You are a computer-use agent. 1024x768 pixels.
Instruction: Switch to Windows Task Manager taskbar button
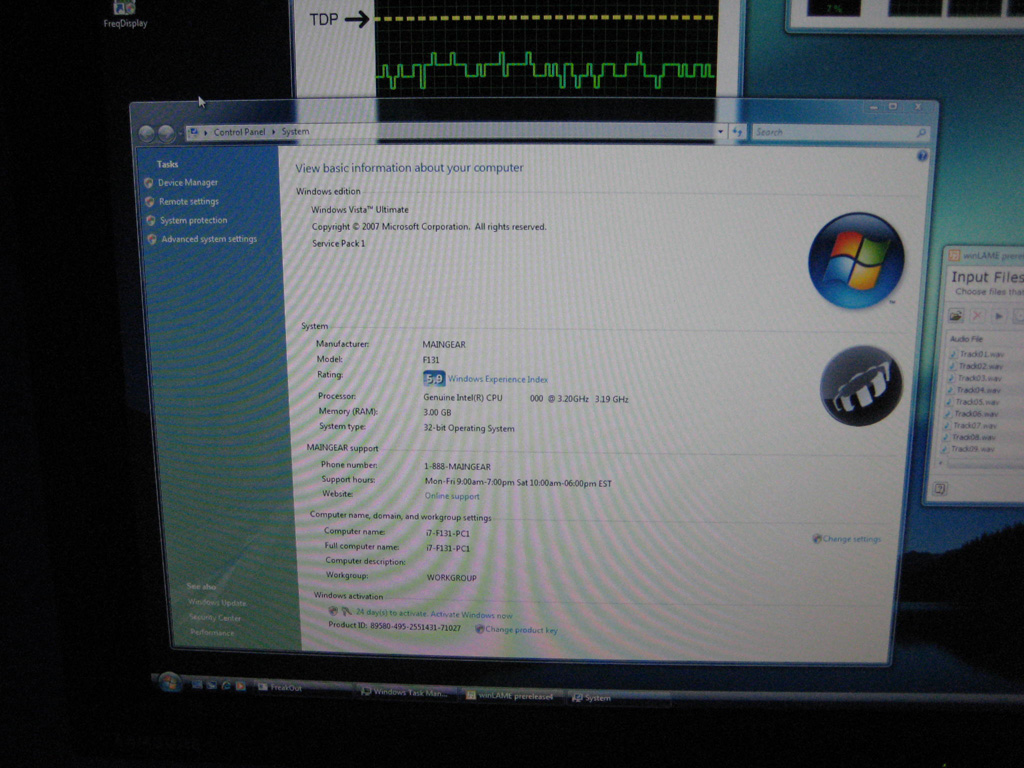coord(407,692)
